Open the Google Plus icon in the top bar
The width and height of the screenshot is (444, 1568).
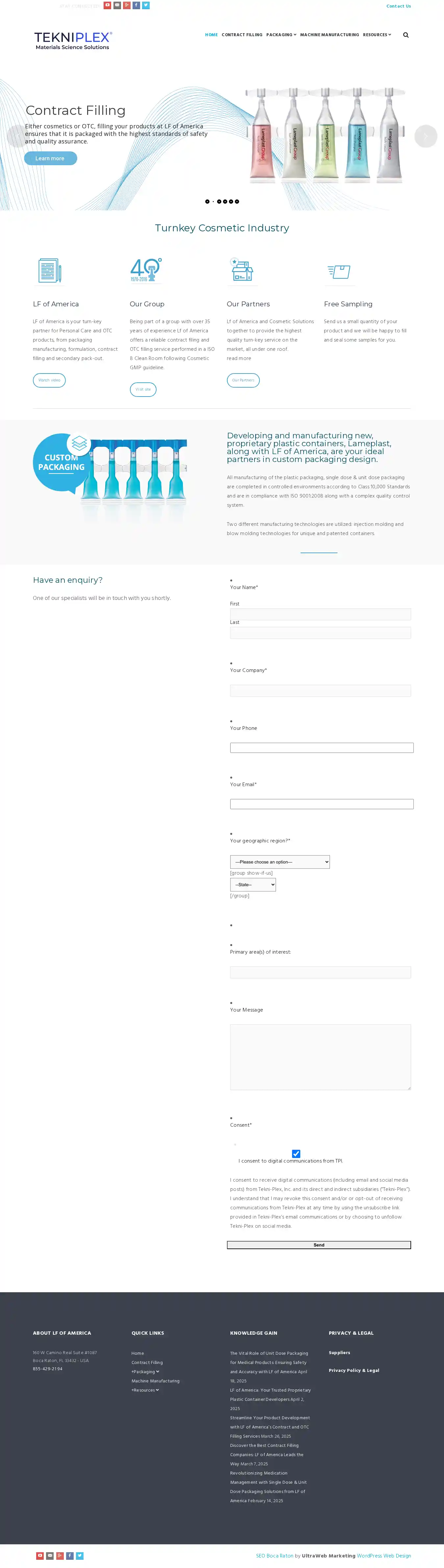click(127, 6)
